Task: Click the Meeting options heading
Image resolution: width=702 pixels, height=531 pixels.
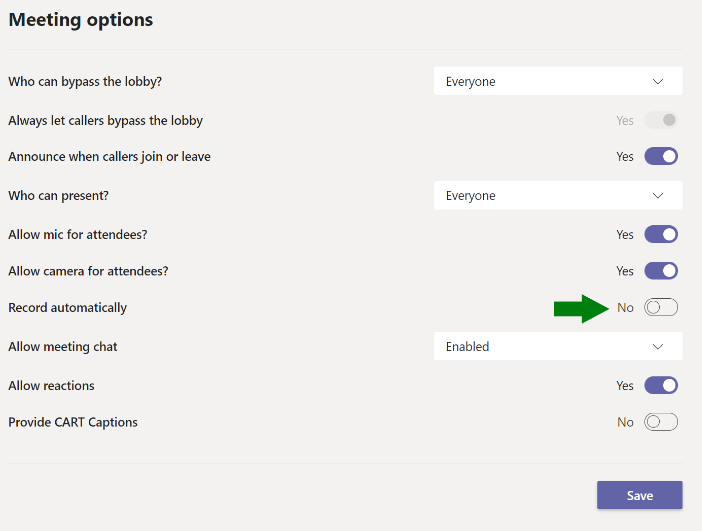Action: pyautogui.click(x=81, y=19)
